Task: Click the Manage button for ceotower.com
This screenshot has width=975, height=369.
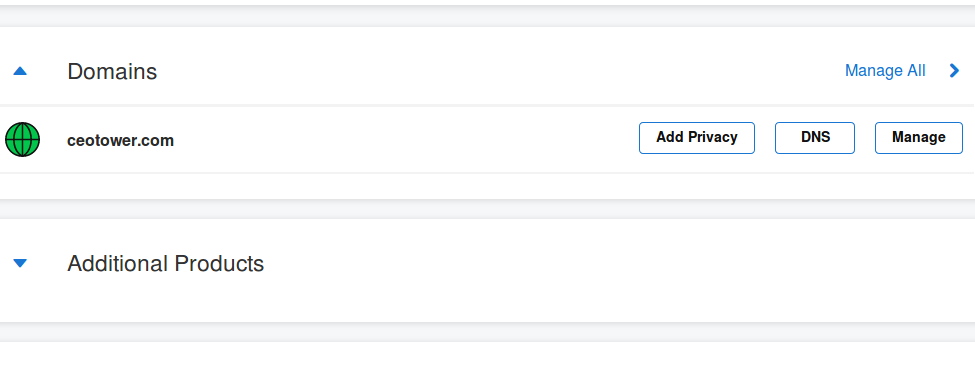Action: pyautogui.click(x=918, y=138)
